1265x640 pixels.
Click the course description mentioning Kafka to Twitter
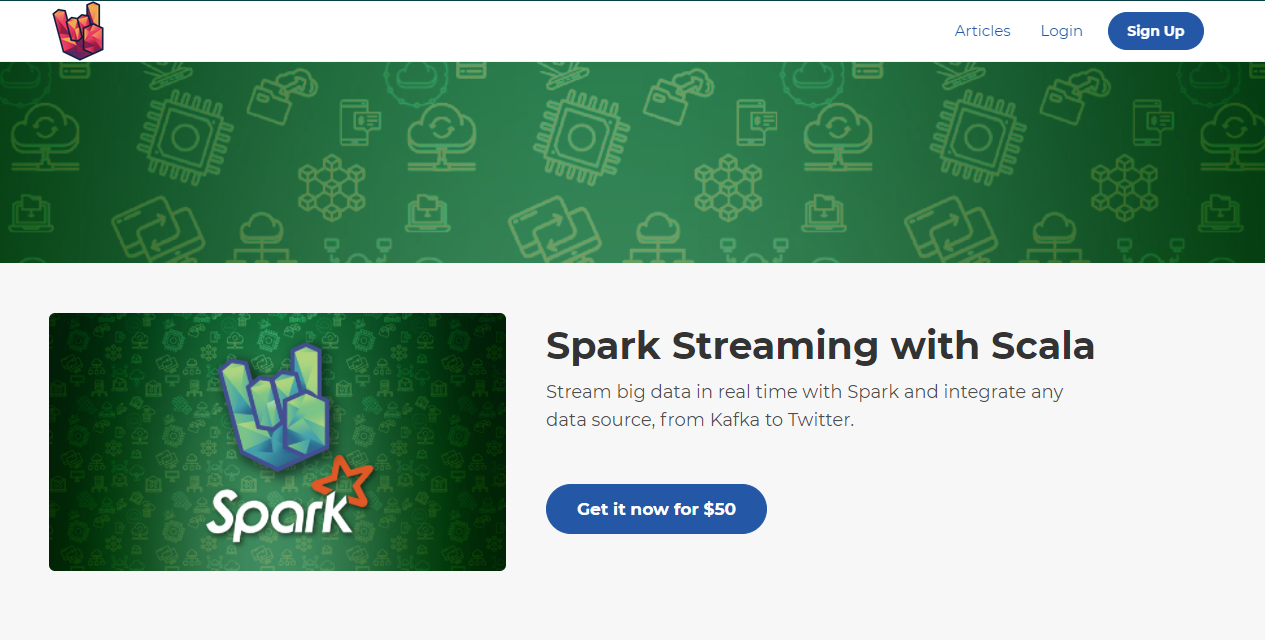click(804, 405)
